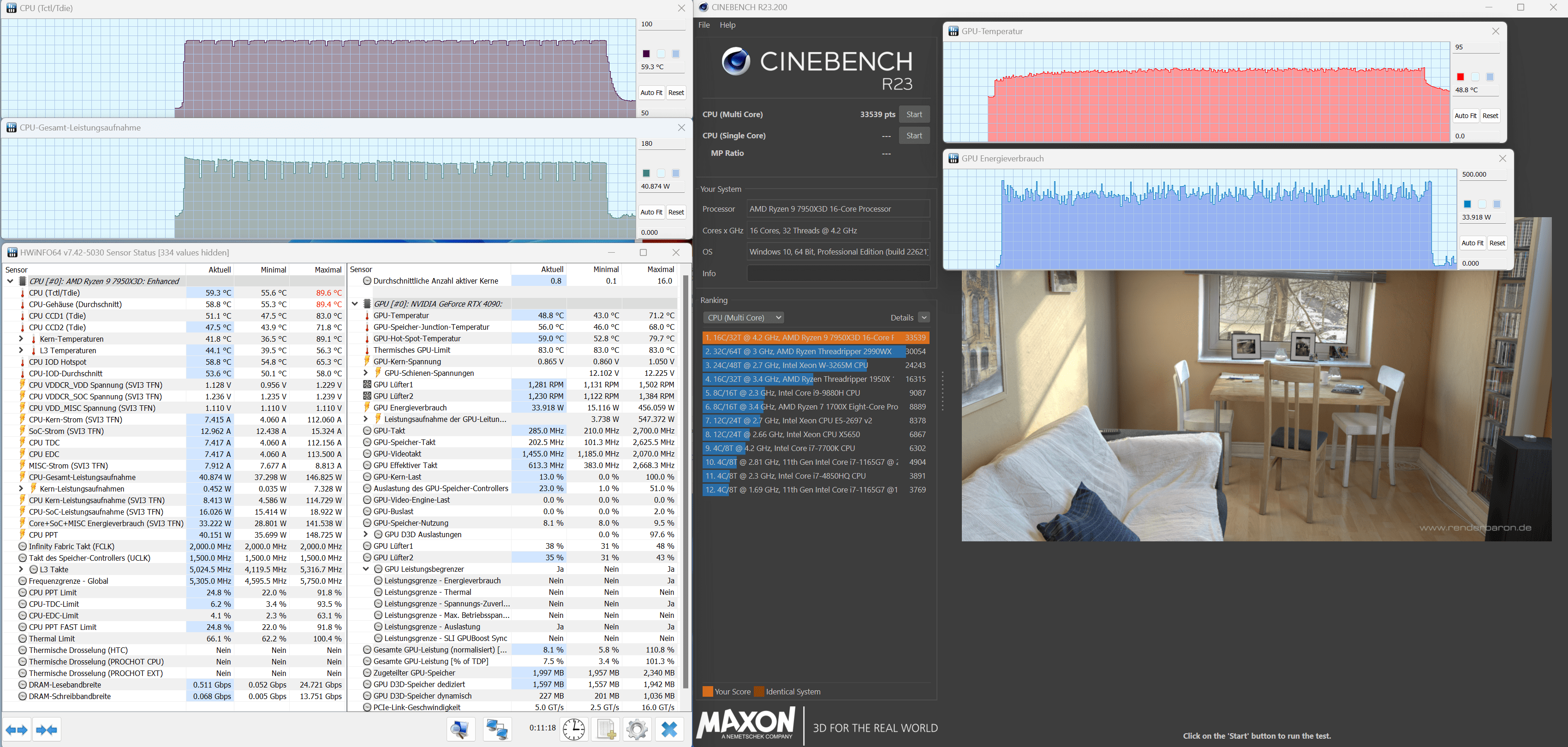Expand the GPU-Schienen-Spannungen group
1568x747 pixels.
tap(366, 373)
